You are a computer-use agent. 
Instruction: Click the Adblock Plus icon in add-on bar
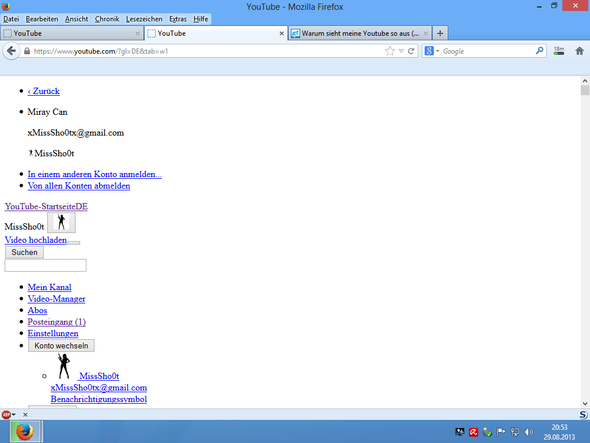(x=6, y=414)
